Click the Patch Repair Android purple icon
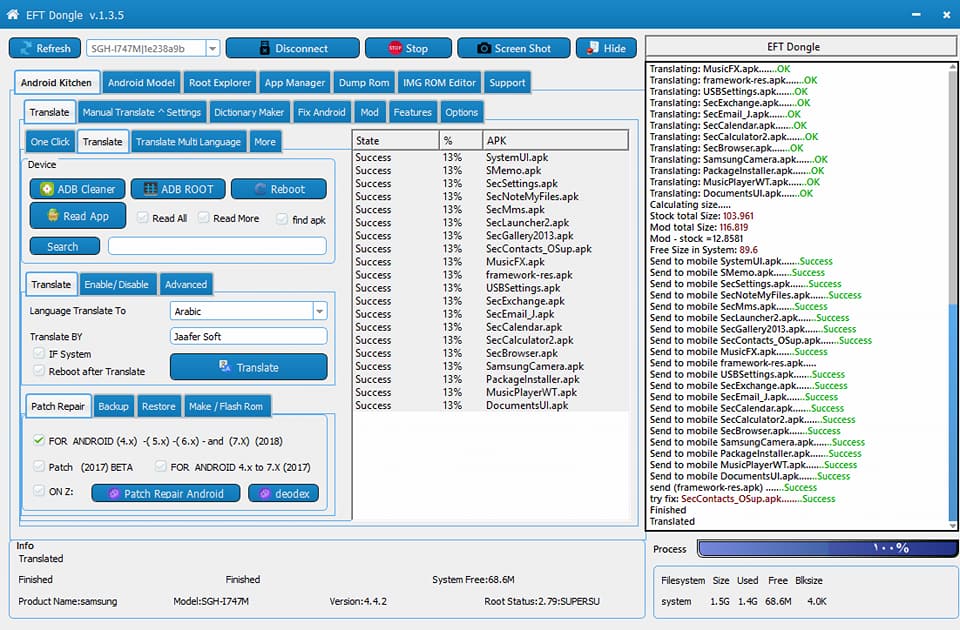 [x=114, y=493]
